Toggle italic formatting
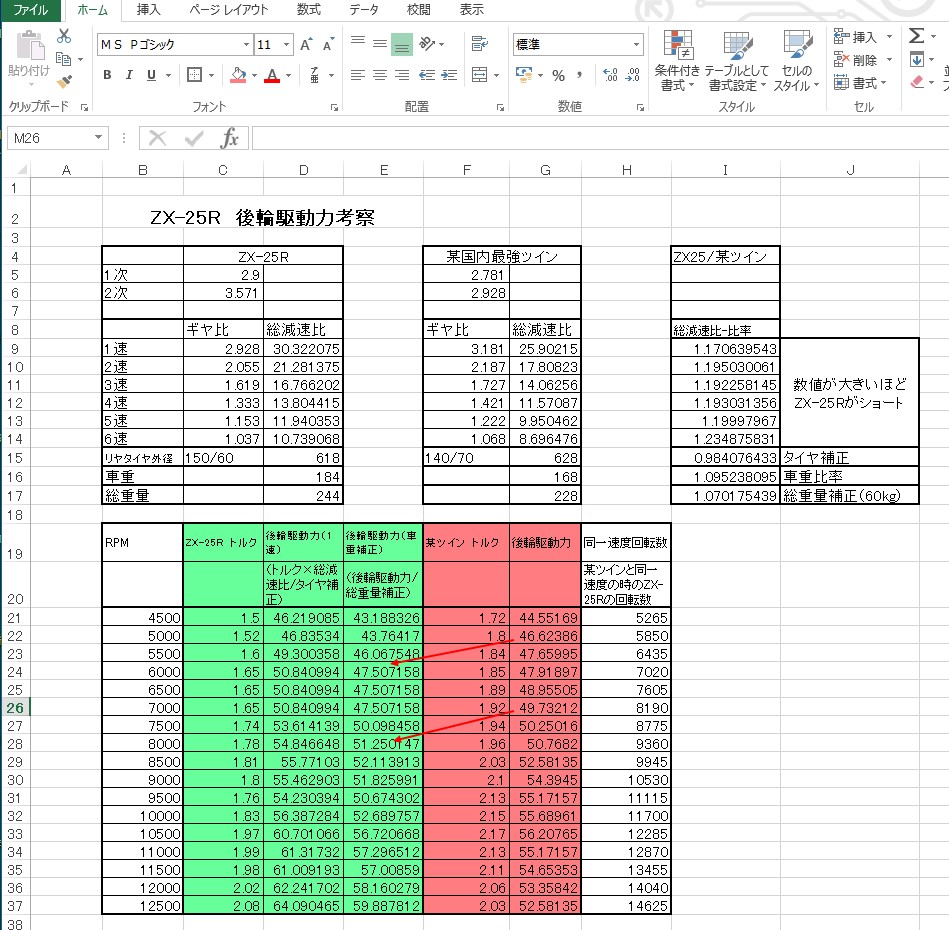Screen dimensions: 949x930 (129, 75)
